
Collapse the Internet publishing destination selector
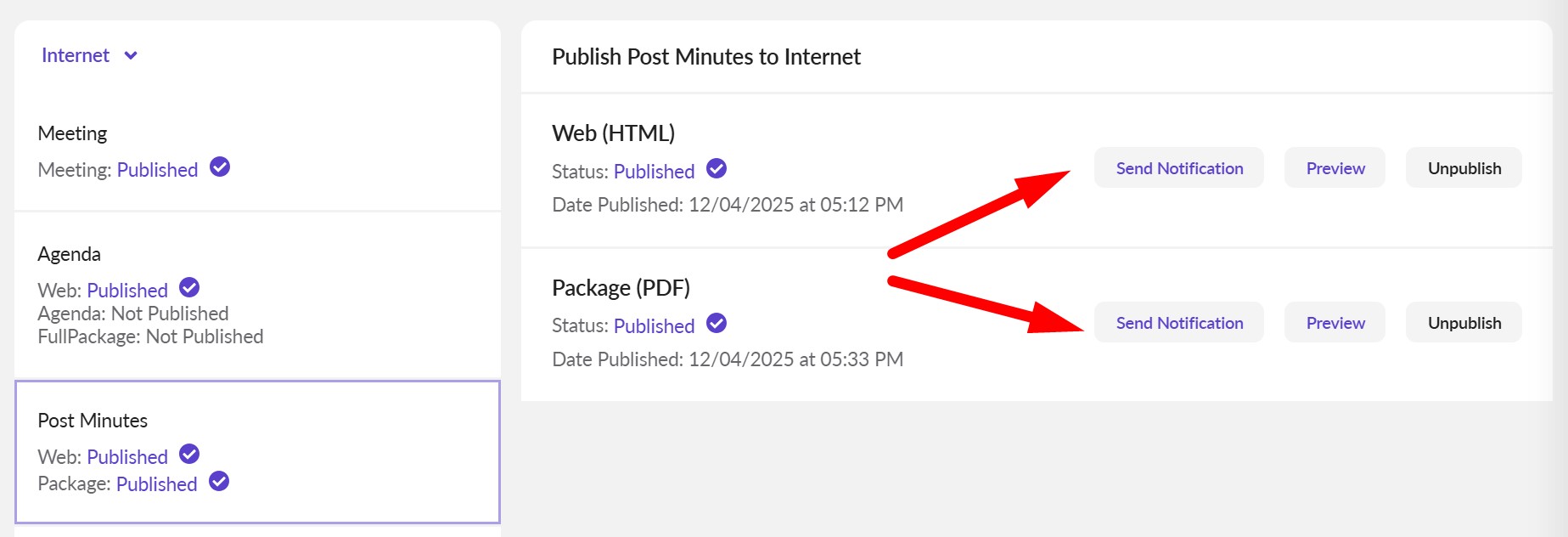click(131, 55)
